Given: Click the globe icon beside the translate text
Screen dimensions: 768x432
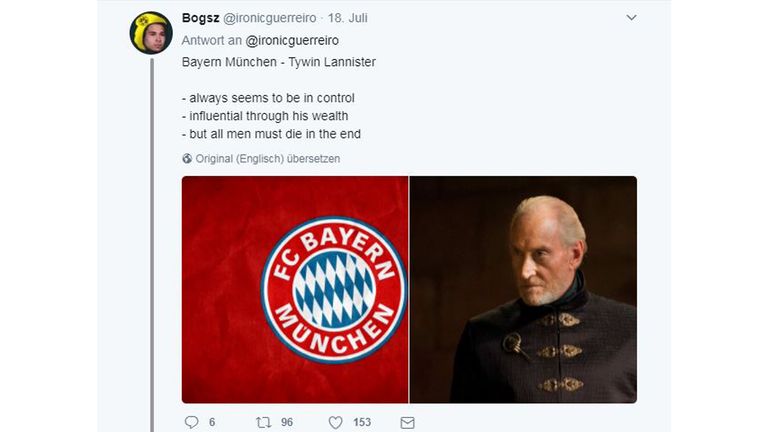Looking at the screenshot, I should coord(187,159).
